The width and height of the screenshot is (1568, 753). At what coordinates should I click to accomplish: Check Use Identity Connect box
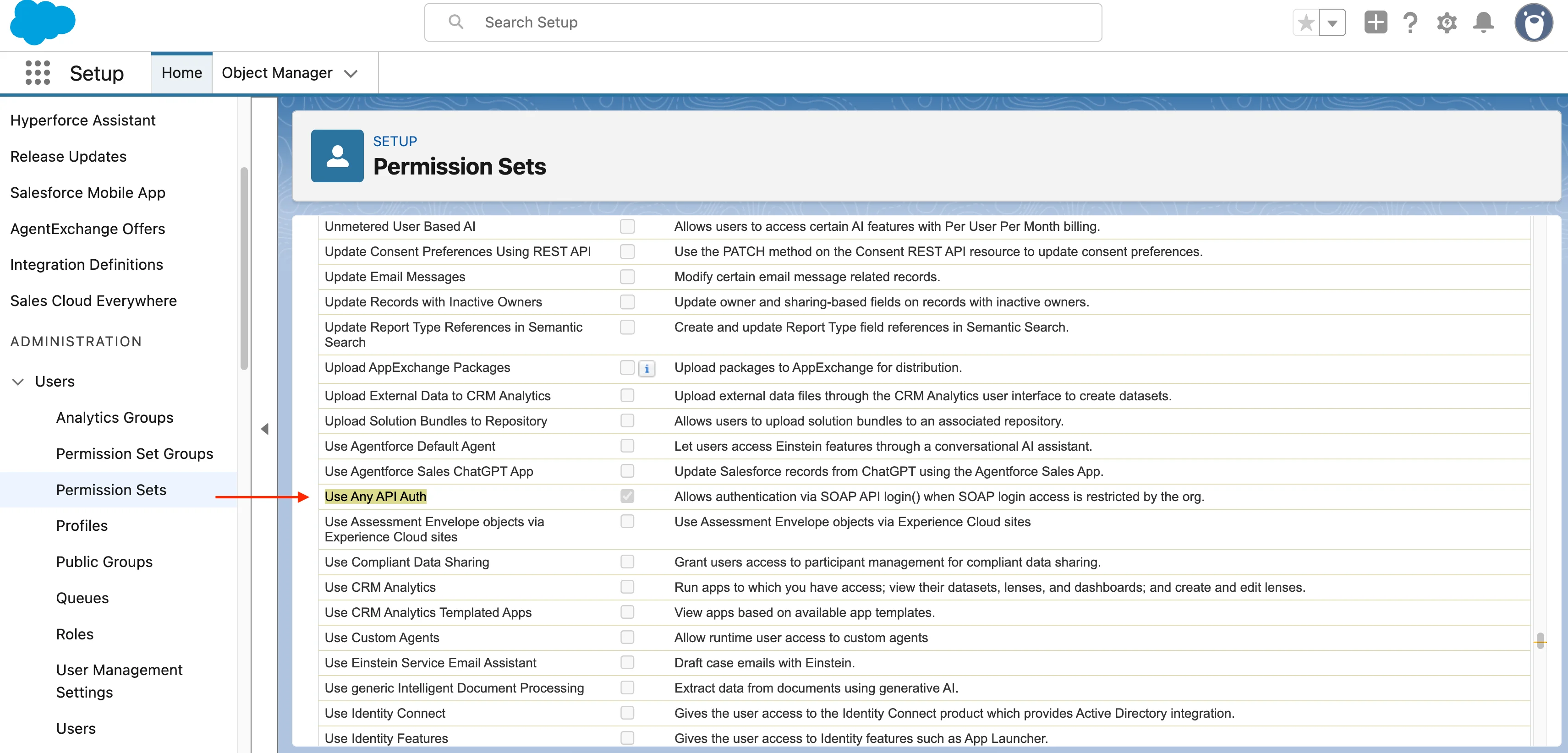(627, 713)
